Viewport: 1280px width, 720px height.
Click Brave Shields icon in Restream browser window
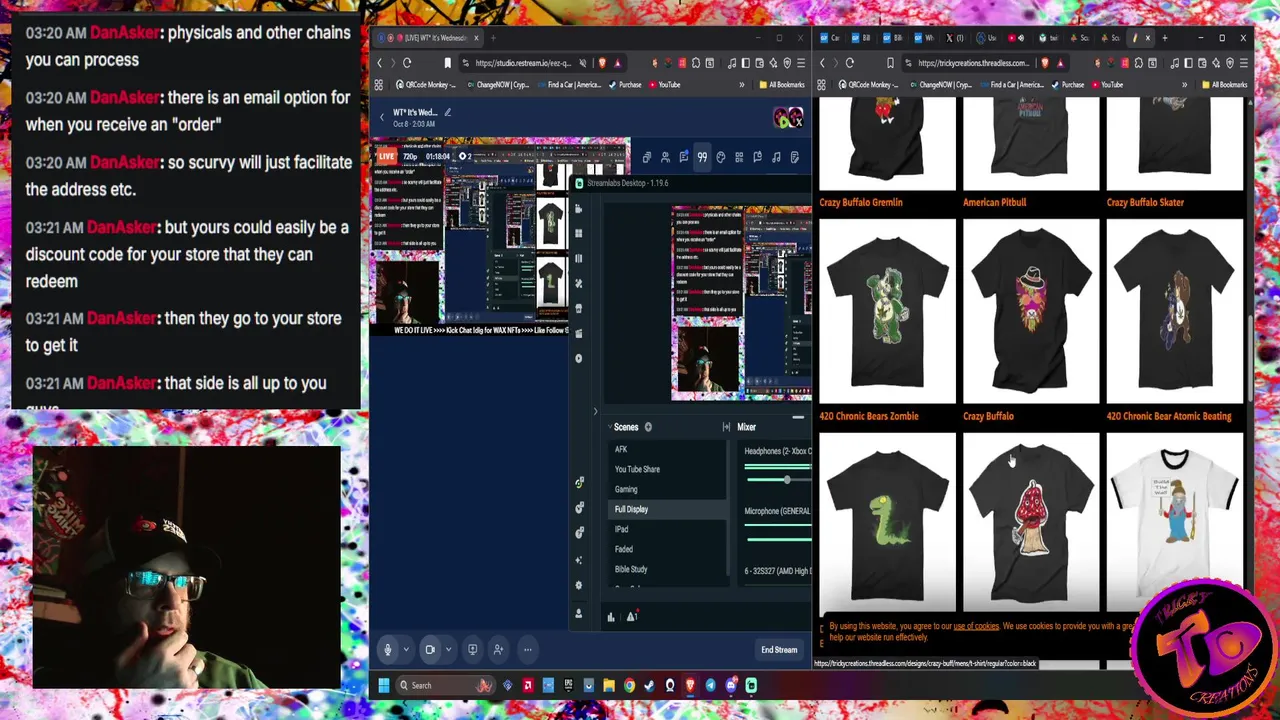602,63
